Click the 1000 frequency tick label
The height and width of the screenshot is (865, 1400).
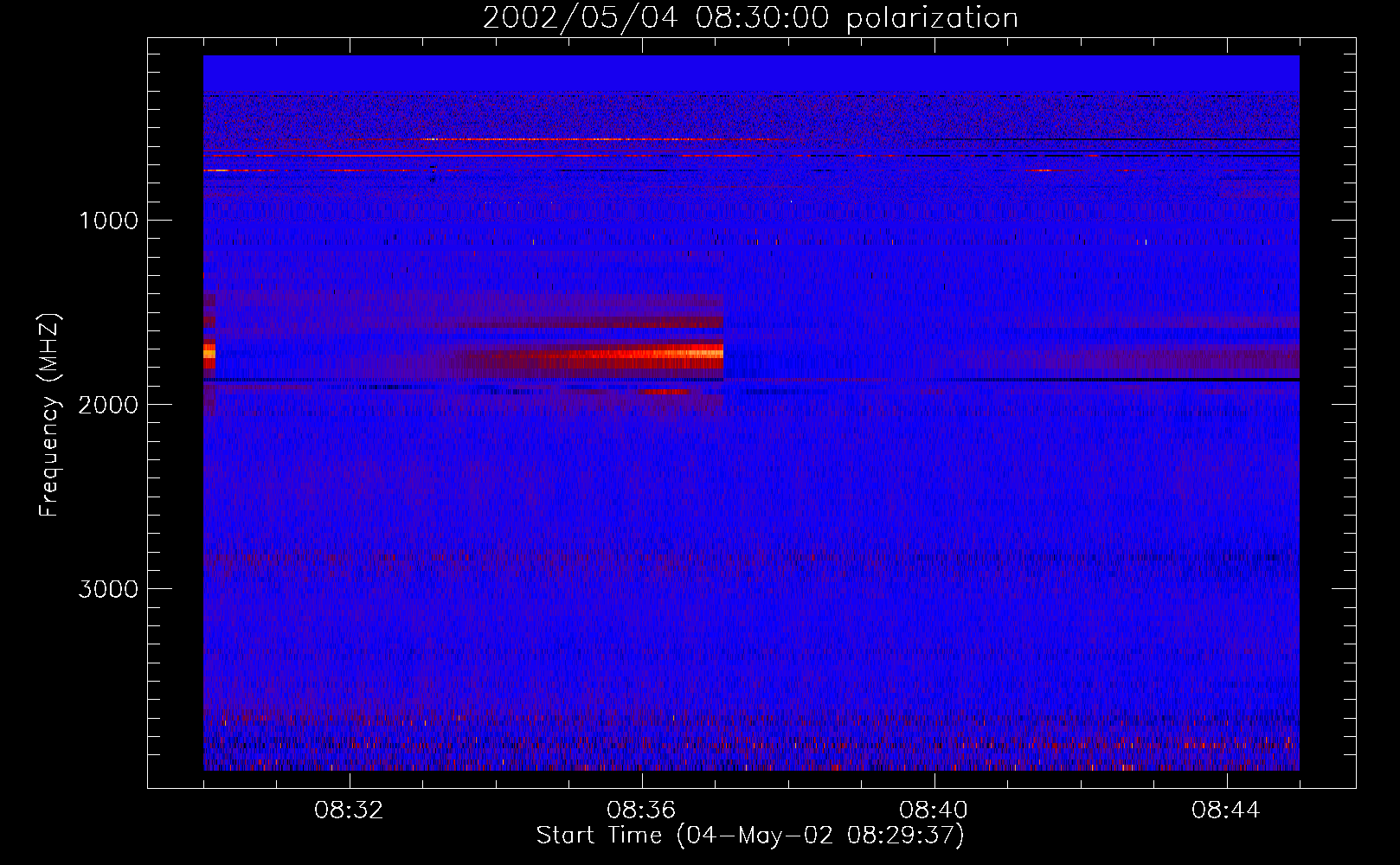(x=108, y=221)
